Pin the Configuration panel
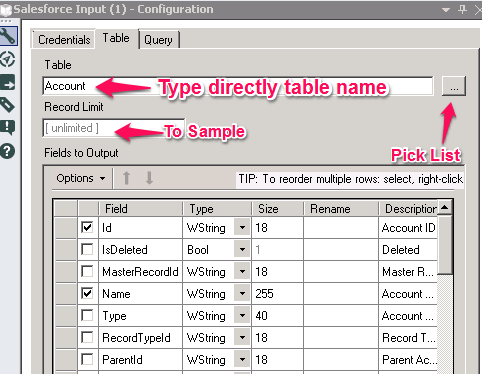This screenshot has width=482, height=374. 462,9
